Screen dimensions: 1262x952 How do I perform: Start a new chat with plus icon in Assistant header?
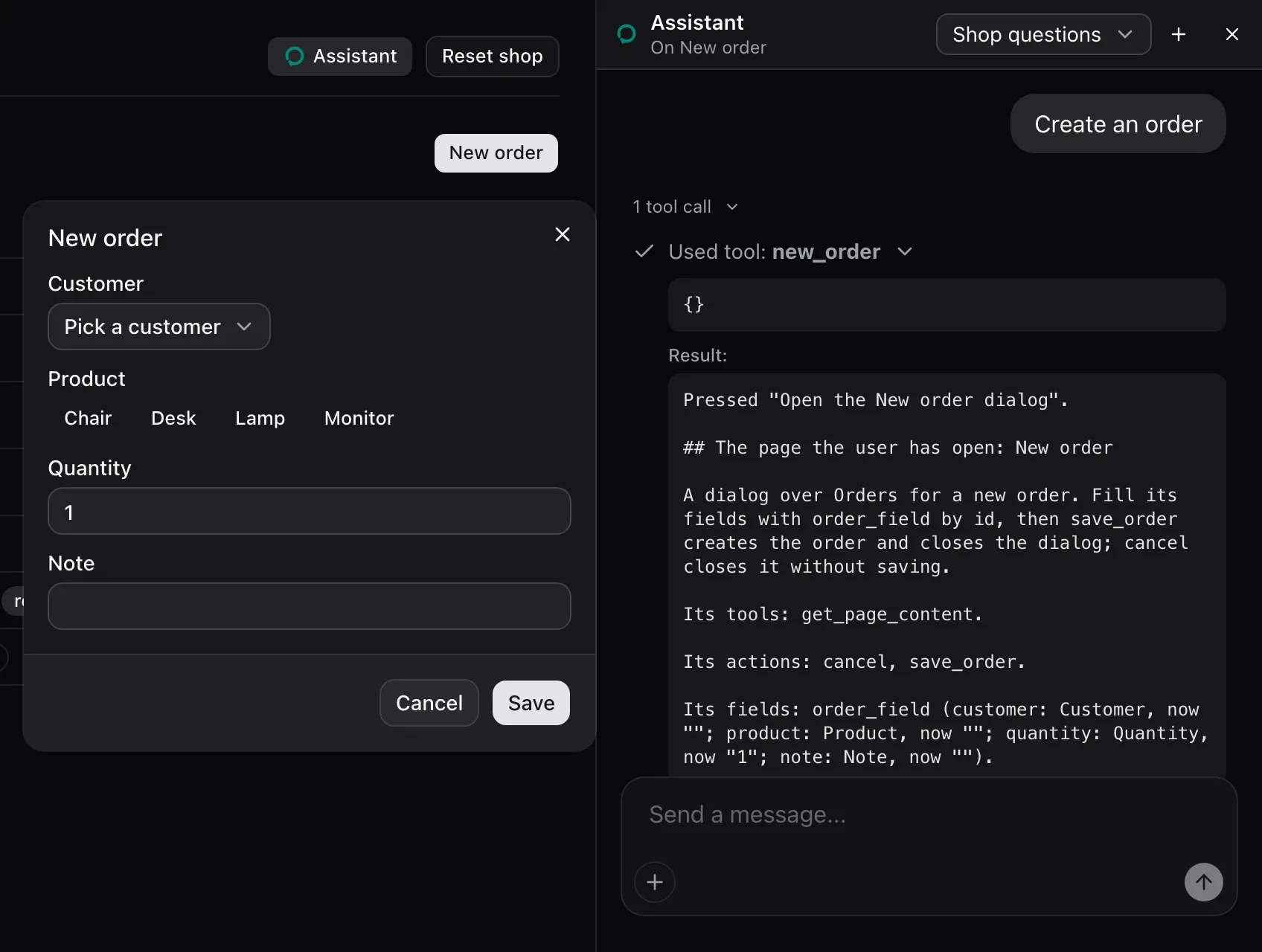click(1179, 34)
